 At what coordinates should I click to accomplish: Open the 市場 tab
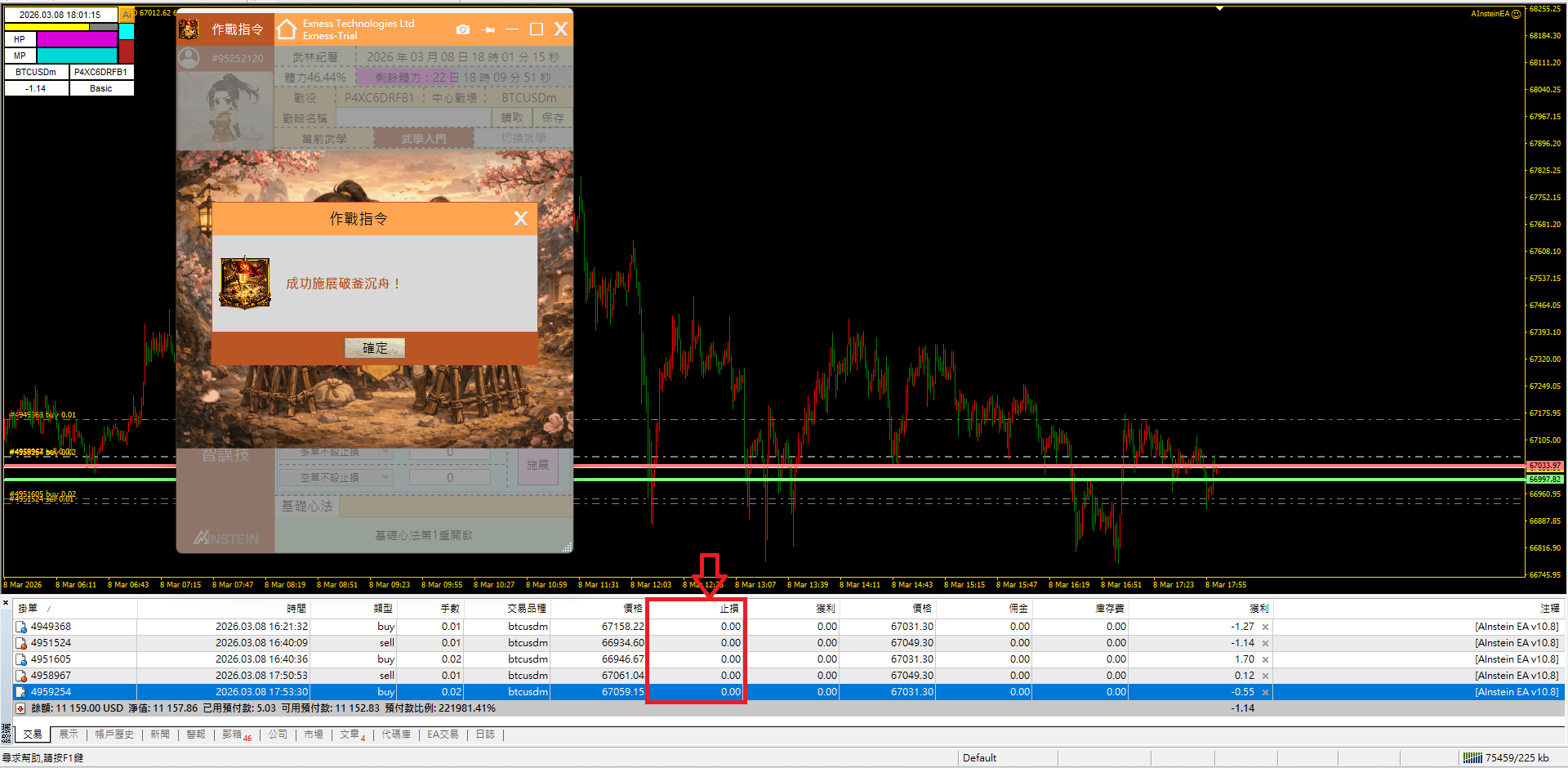click(x=314, y=735)
